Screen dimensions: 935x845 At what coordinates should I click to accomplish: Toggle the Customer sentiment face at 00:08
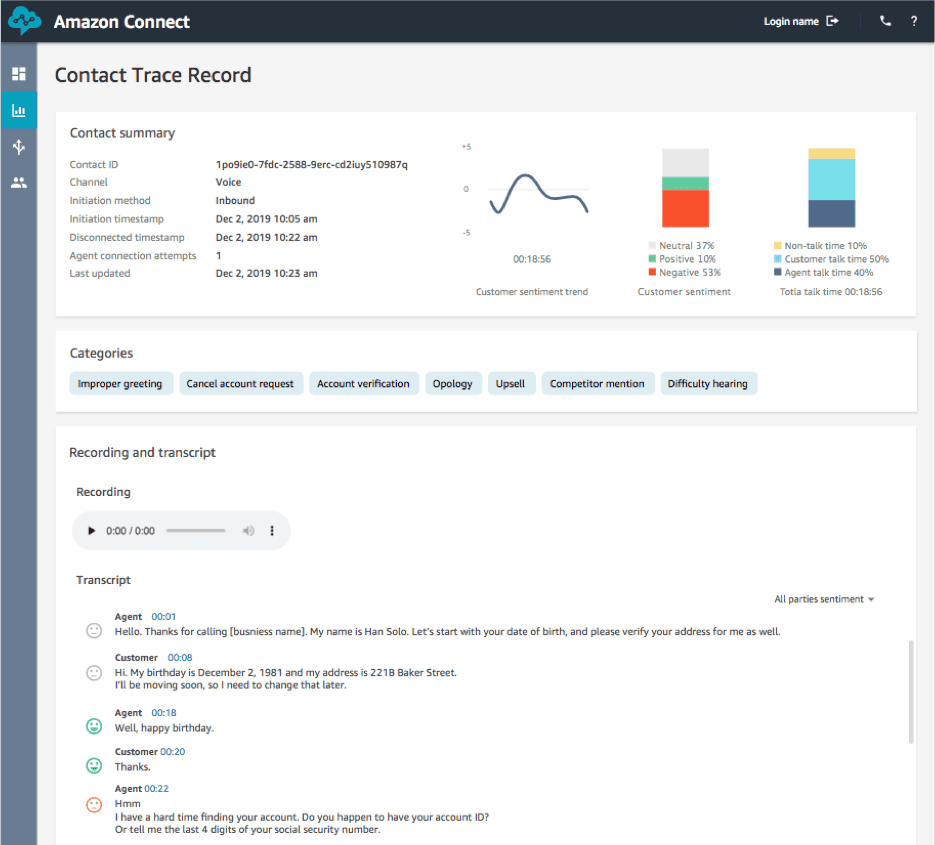pos(93,672)
